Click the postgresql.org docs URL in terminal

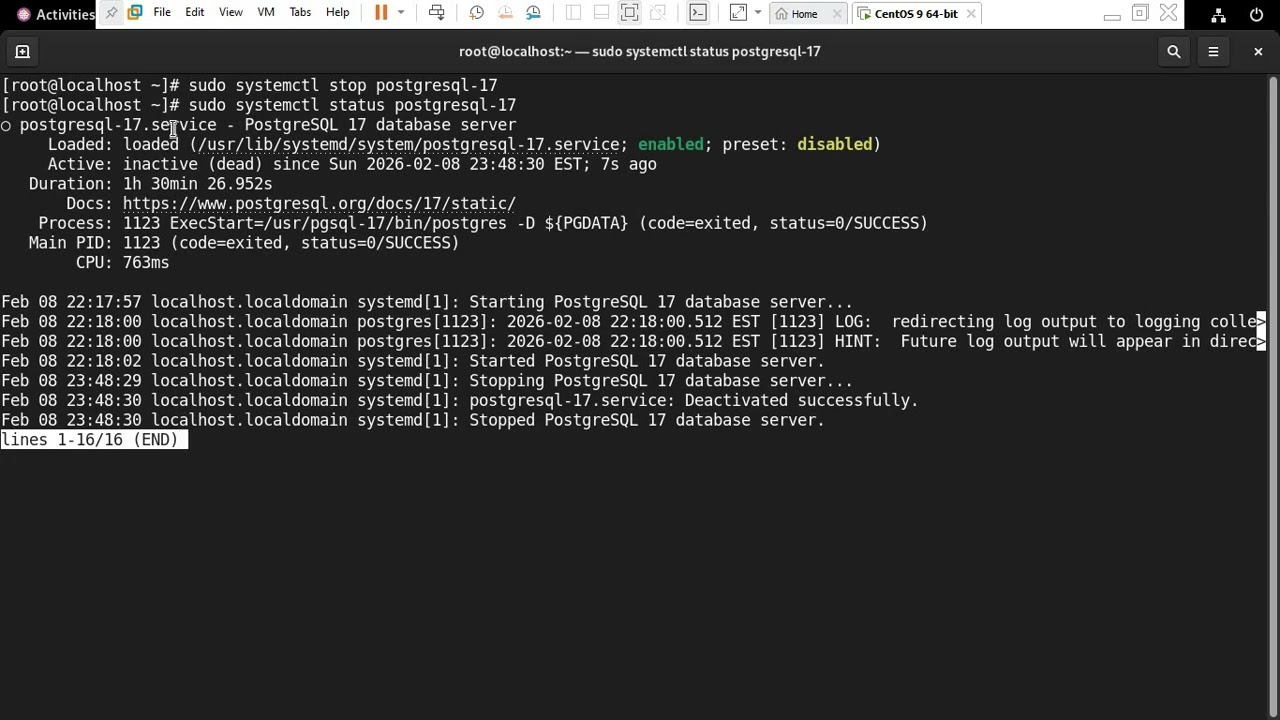(x=319, y=203)
